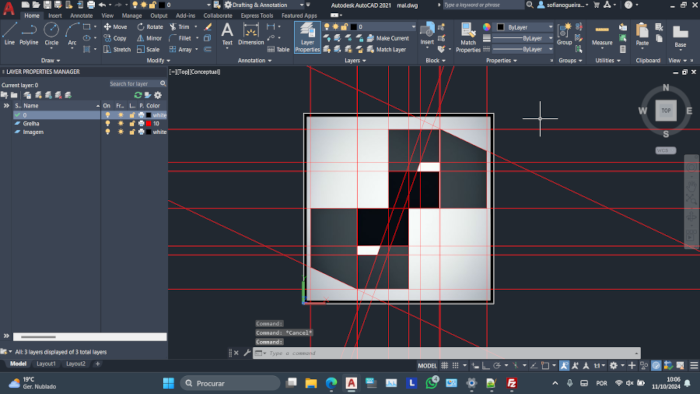Freeze the Imagem layer
The image size is (700, 394).
[121, 132]
